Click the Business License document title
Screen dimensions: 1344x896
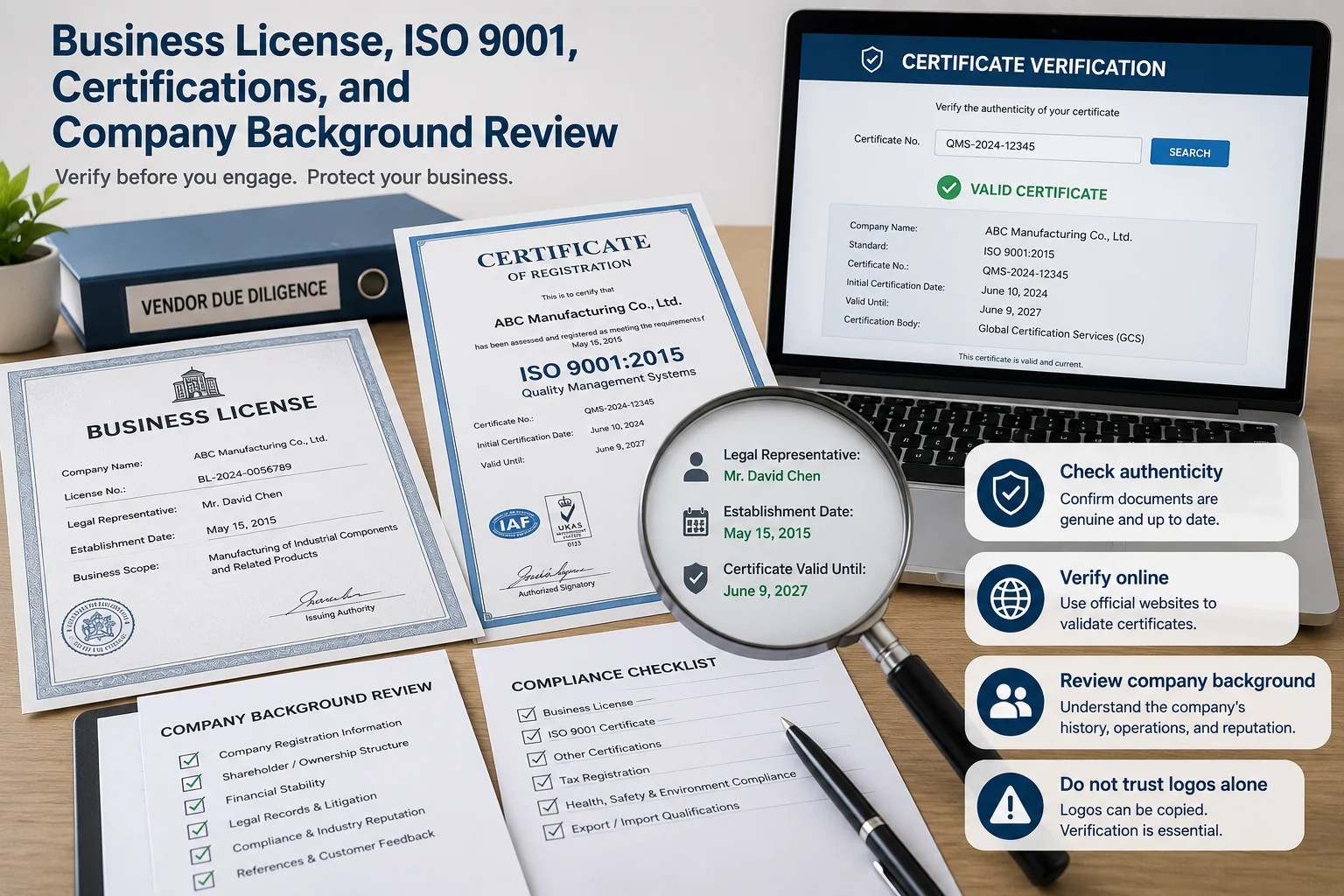pyautogui.click(x=201, y=416)
